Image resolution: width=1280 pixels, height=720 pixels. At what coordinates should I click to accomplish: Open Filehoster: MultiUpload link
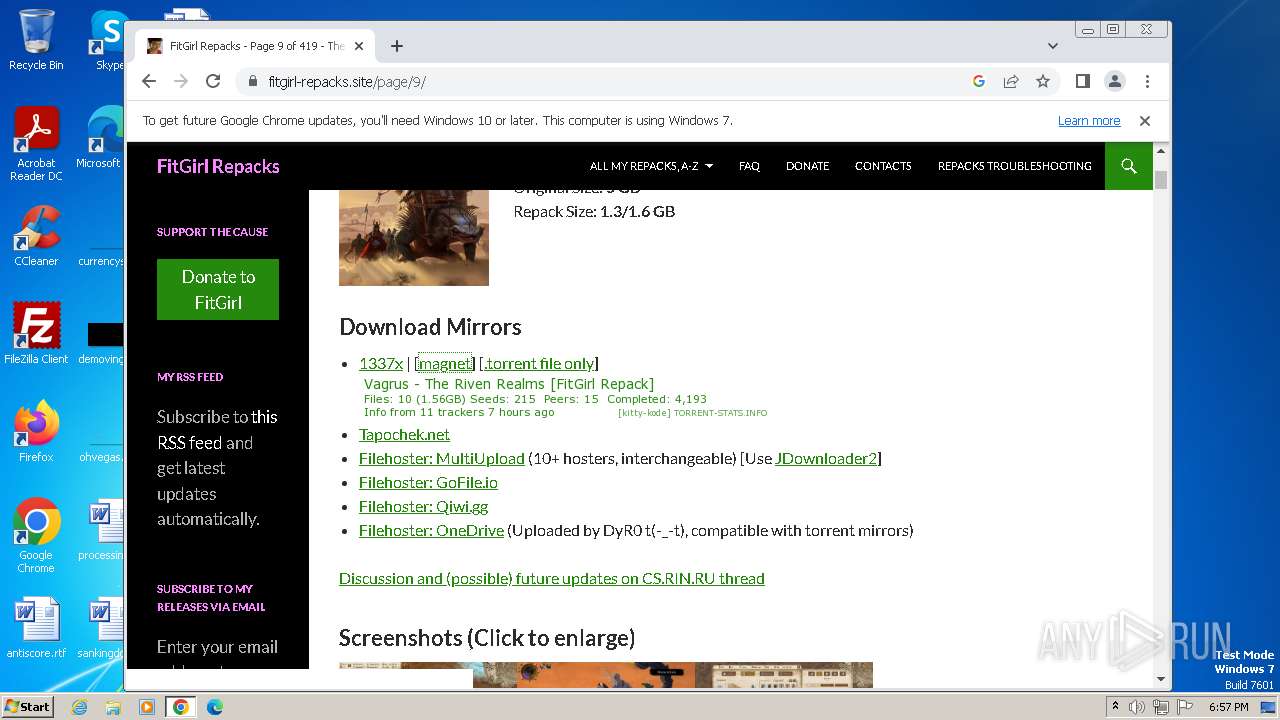click(441, 458)
